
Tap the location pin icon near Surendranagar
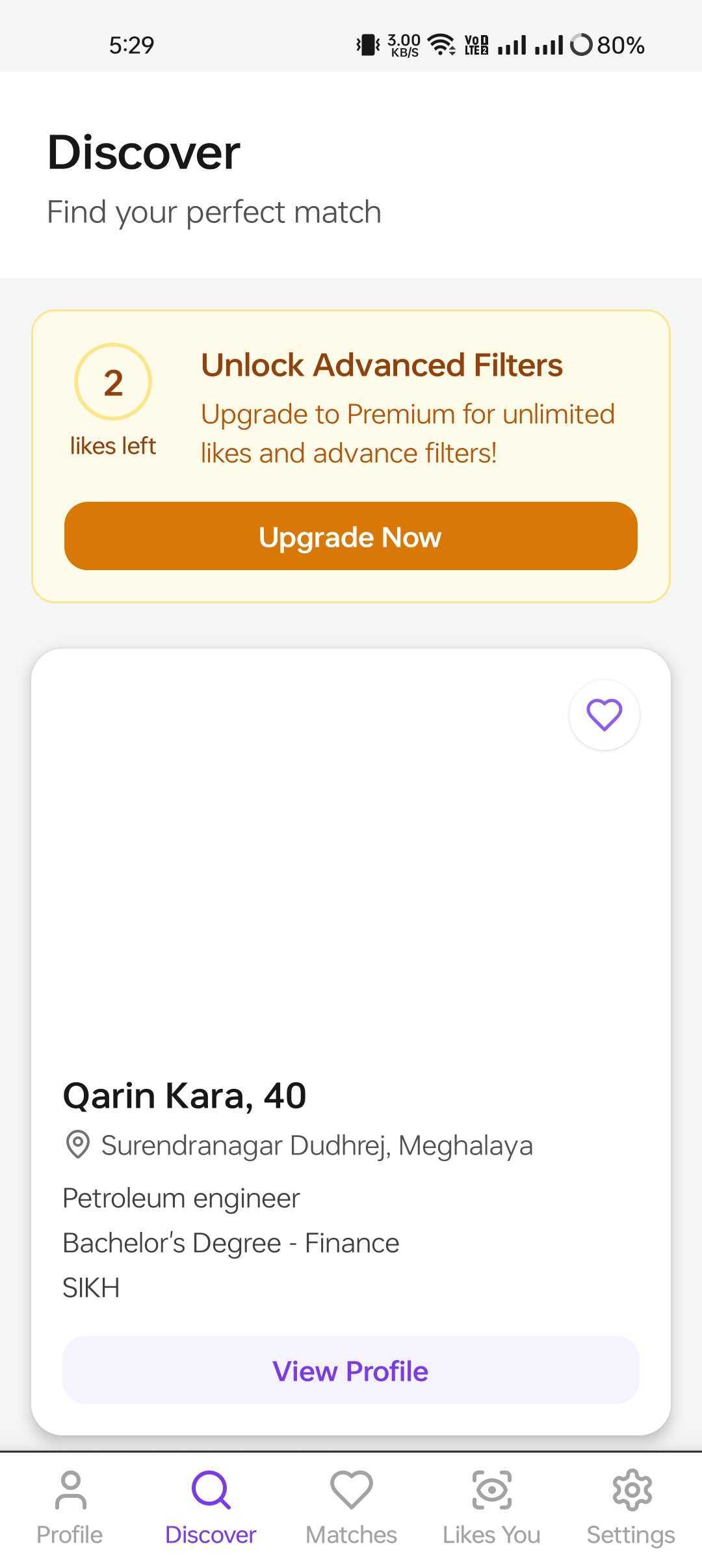tap(78, 1144)
